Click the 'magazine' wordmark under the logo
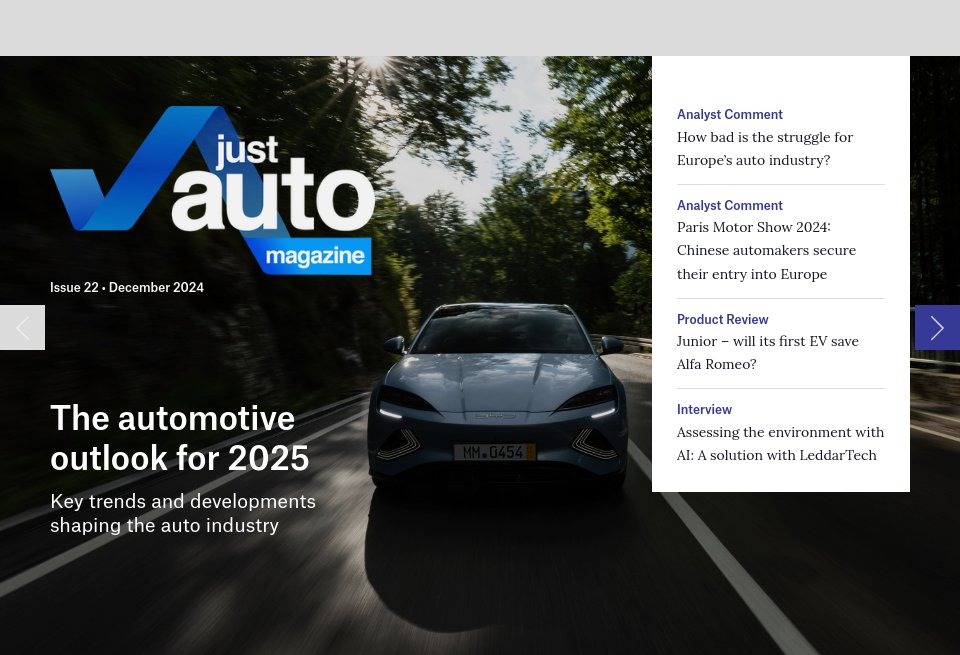This screenshot has height=655, width=960. coord(316,255)
